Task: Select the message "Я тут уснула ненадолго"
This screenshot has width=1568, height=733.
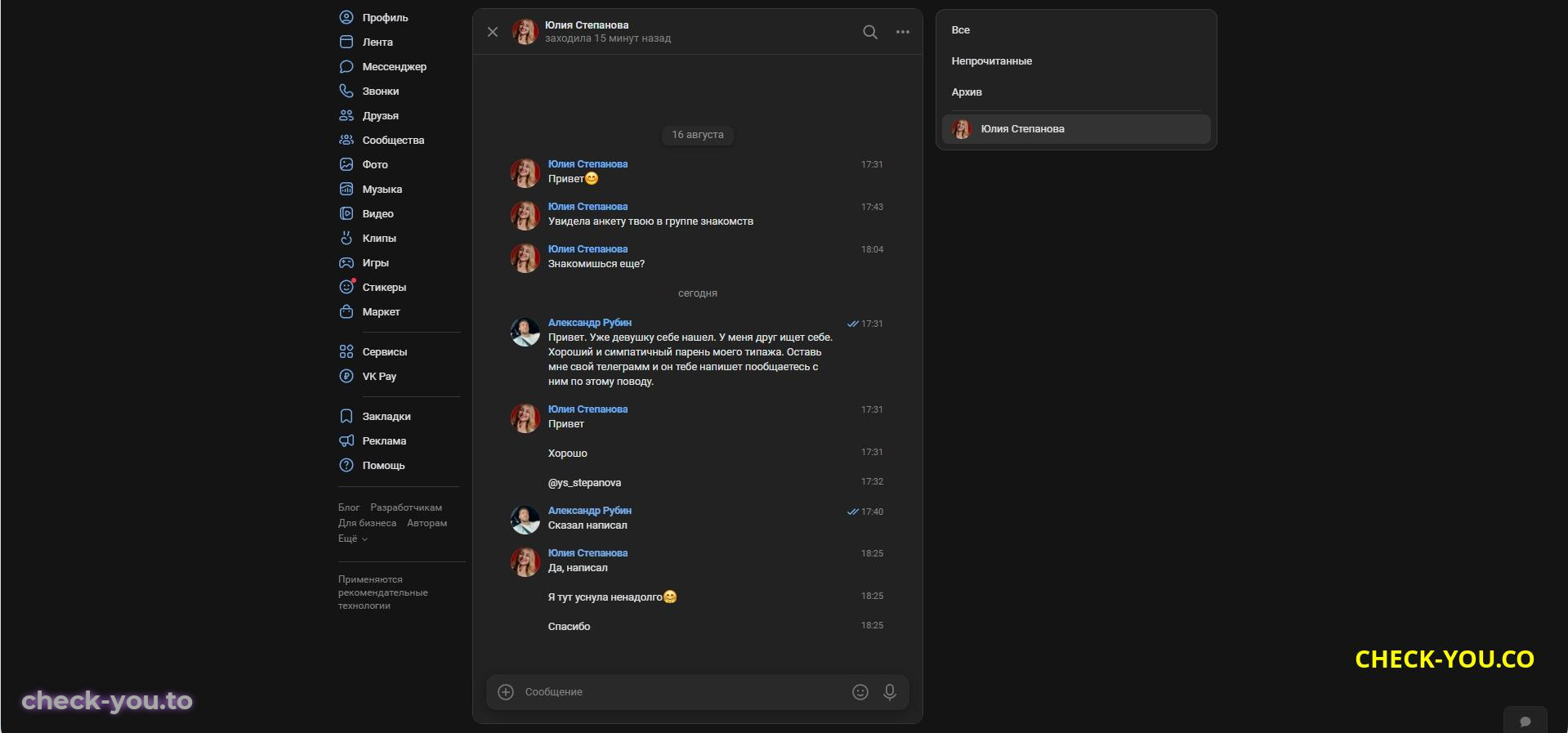Action: [613, 597]
